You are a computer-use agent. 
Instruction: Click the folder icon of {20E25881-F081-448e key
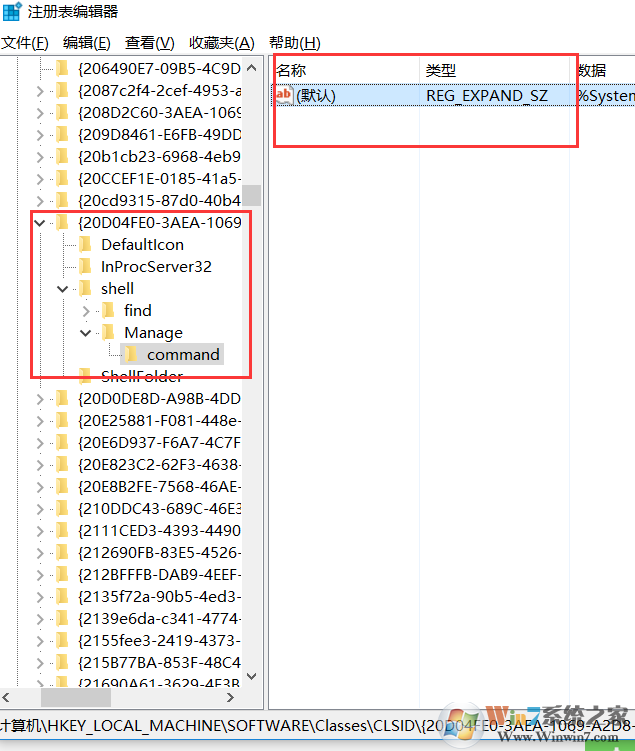coord(62,421)
